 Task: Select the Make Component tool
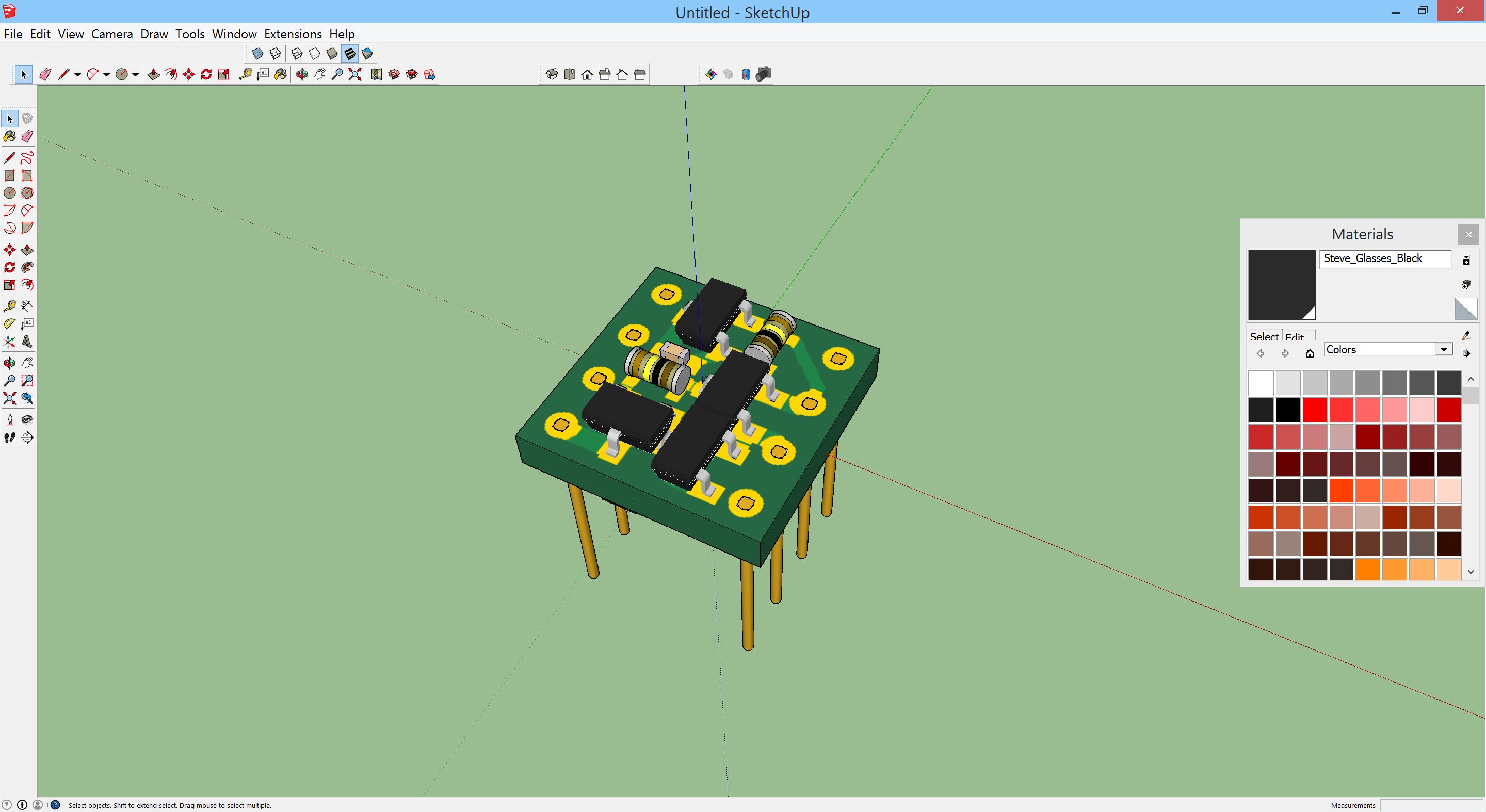[x=27, y=119]
